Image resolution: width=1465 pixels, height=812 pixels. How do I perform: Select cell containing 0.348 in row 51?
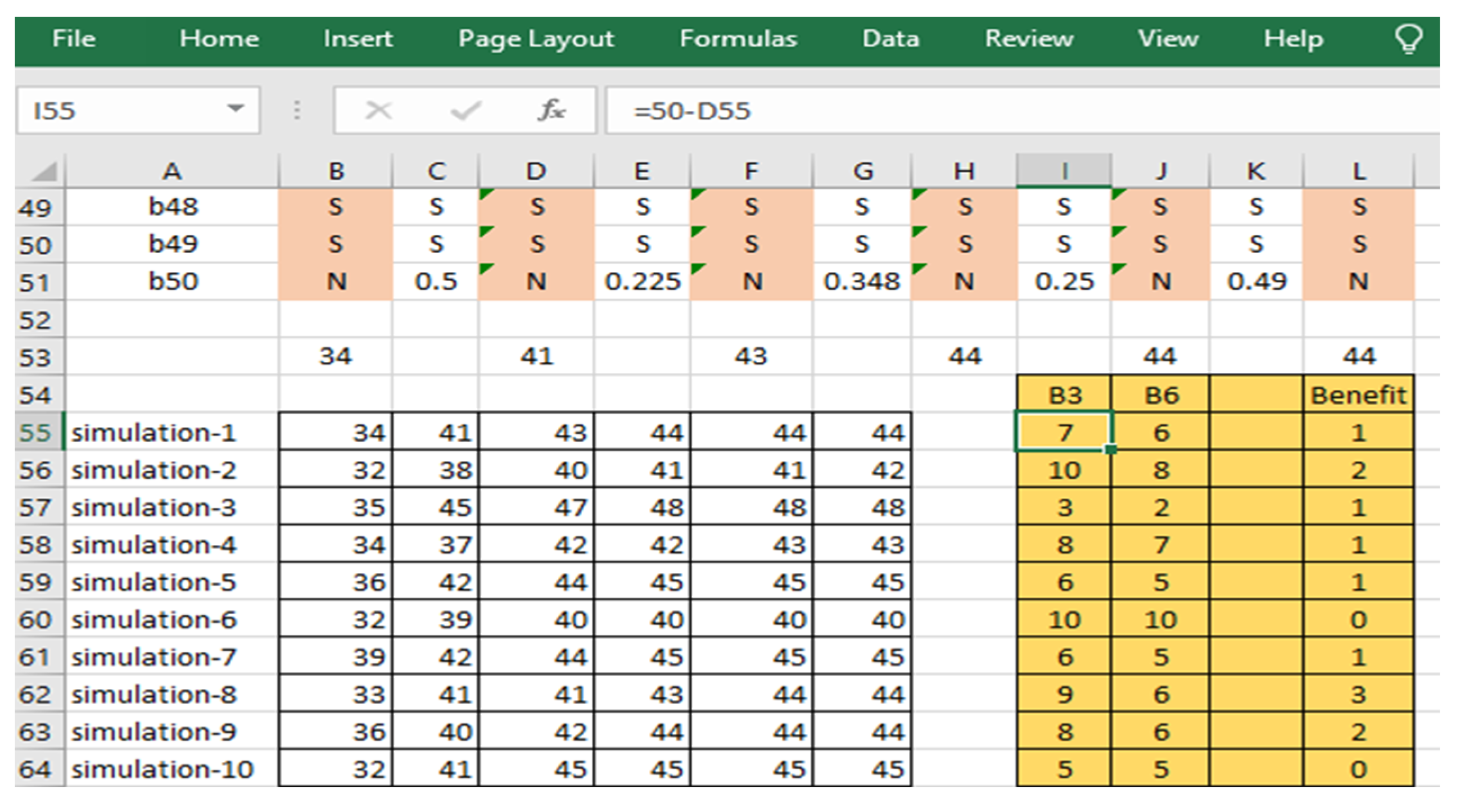coord(861,282)
